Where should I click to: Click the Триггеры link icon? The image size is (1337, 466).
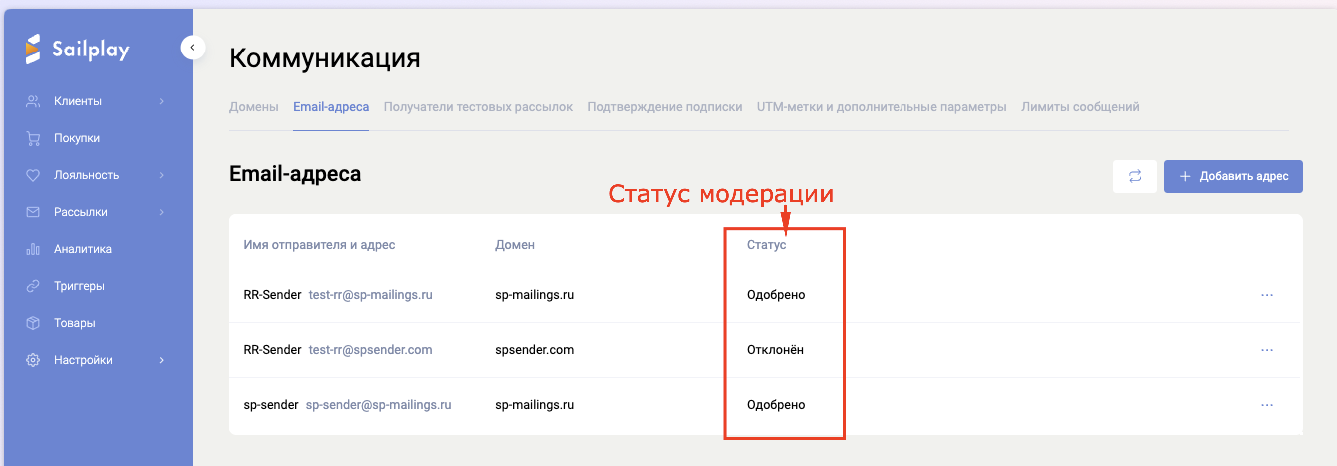[x=33, y=286]
